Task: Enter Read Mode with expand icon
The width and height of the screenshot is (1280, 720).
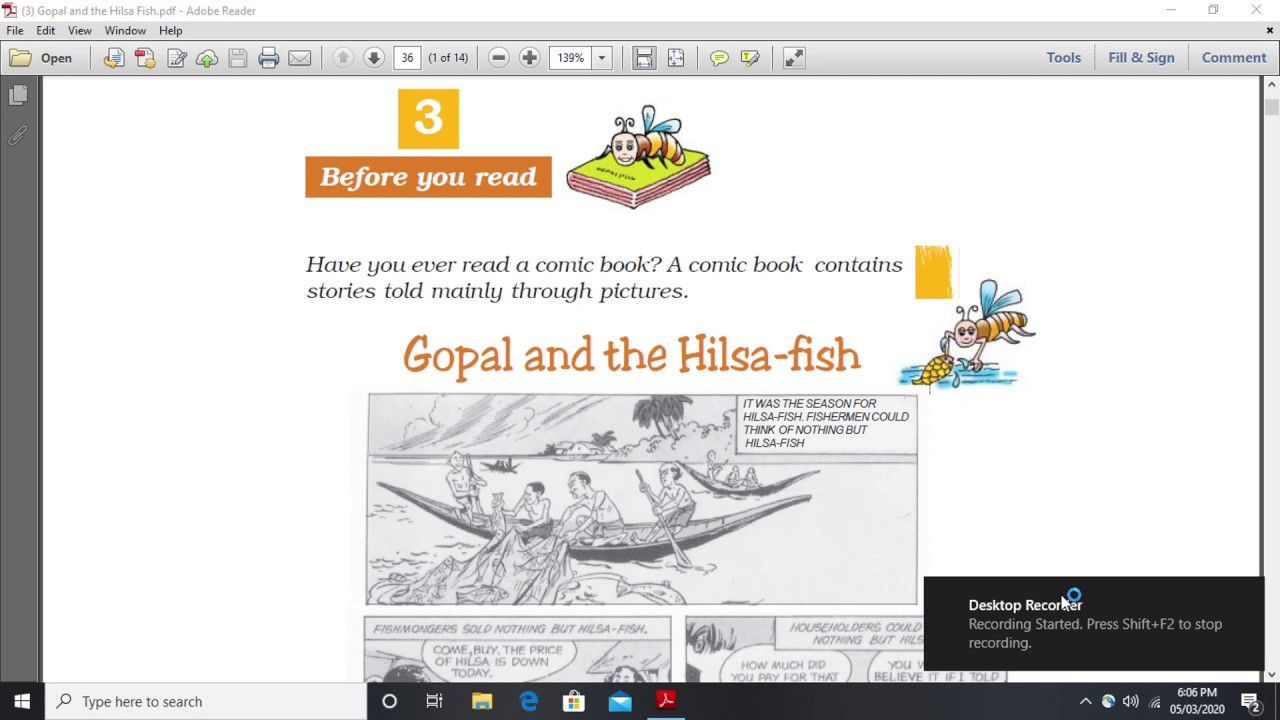Action: 794,58
